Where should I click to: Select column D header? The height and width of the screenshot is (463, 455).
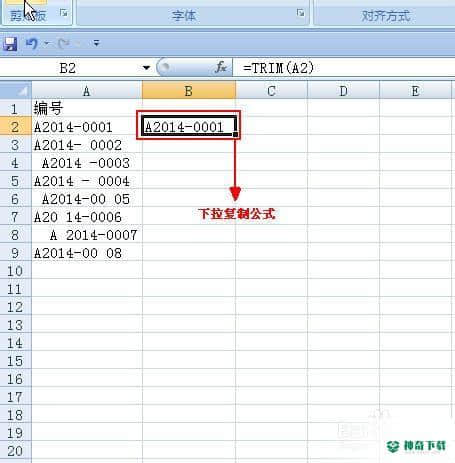click(x=343, y=91)
